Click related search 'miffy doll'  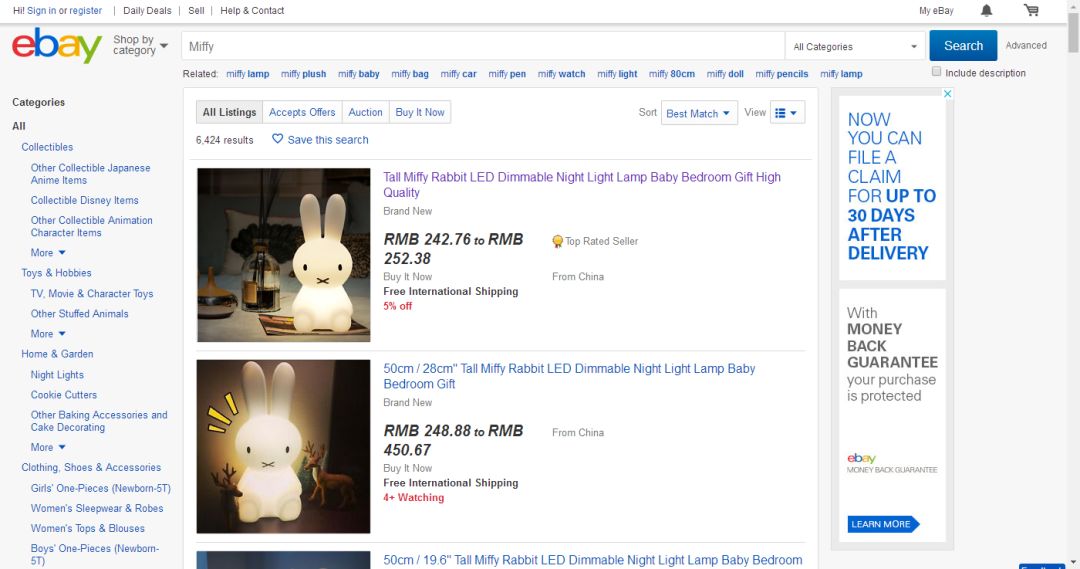[x=725, y=74]
